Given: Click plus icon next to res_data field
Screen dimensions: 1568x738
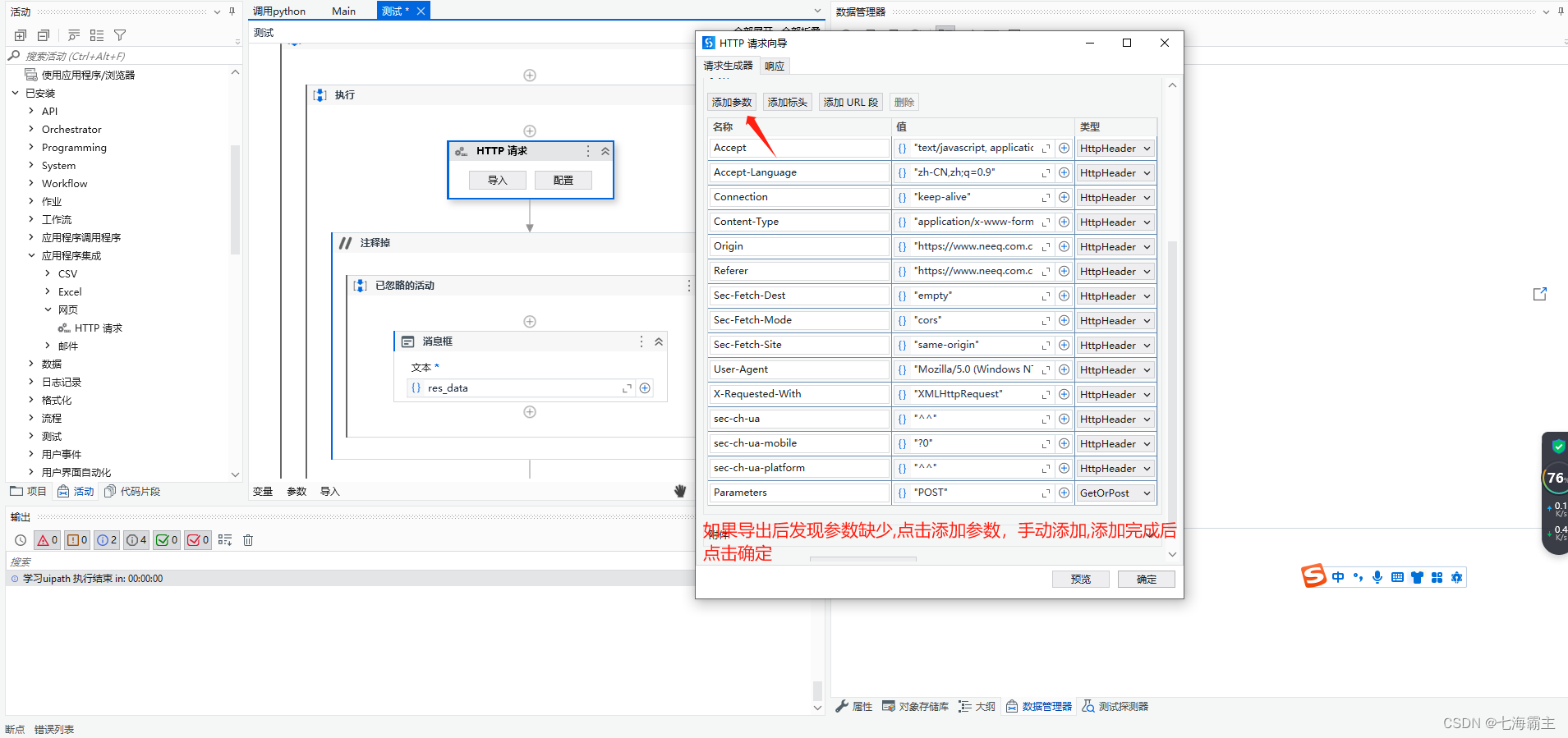Looking at the screenshot, I should tap(645, 388).
